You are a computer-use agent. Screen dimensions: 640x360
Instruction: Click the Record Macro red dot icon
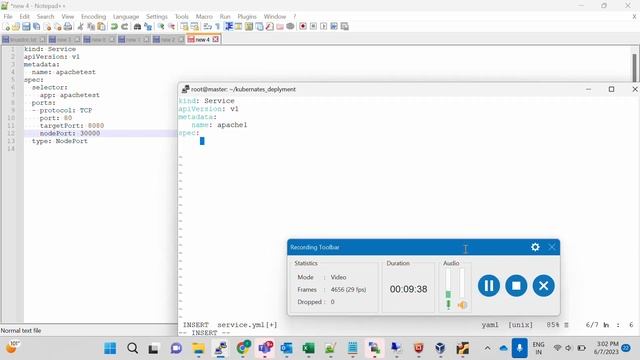pos(303,27)
